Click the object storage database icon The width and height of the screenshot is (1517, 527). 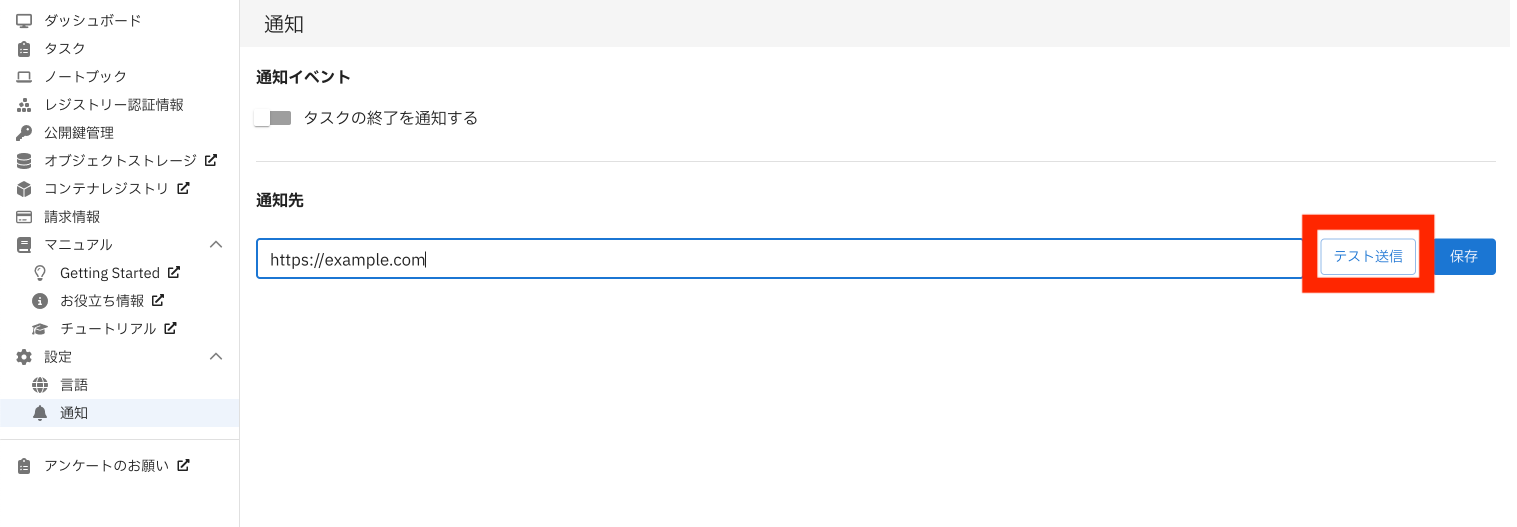[24, 161]
